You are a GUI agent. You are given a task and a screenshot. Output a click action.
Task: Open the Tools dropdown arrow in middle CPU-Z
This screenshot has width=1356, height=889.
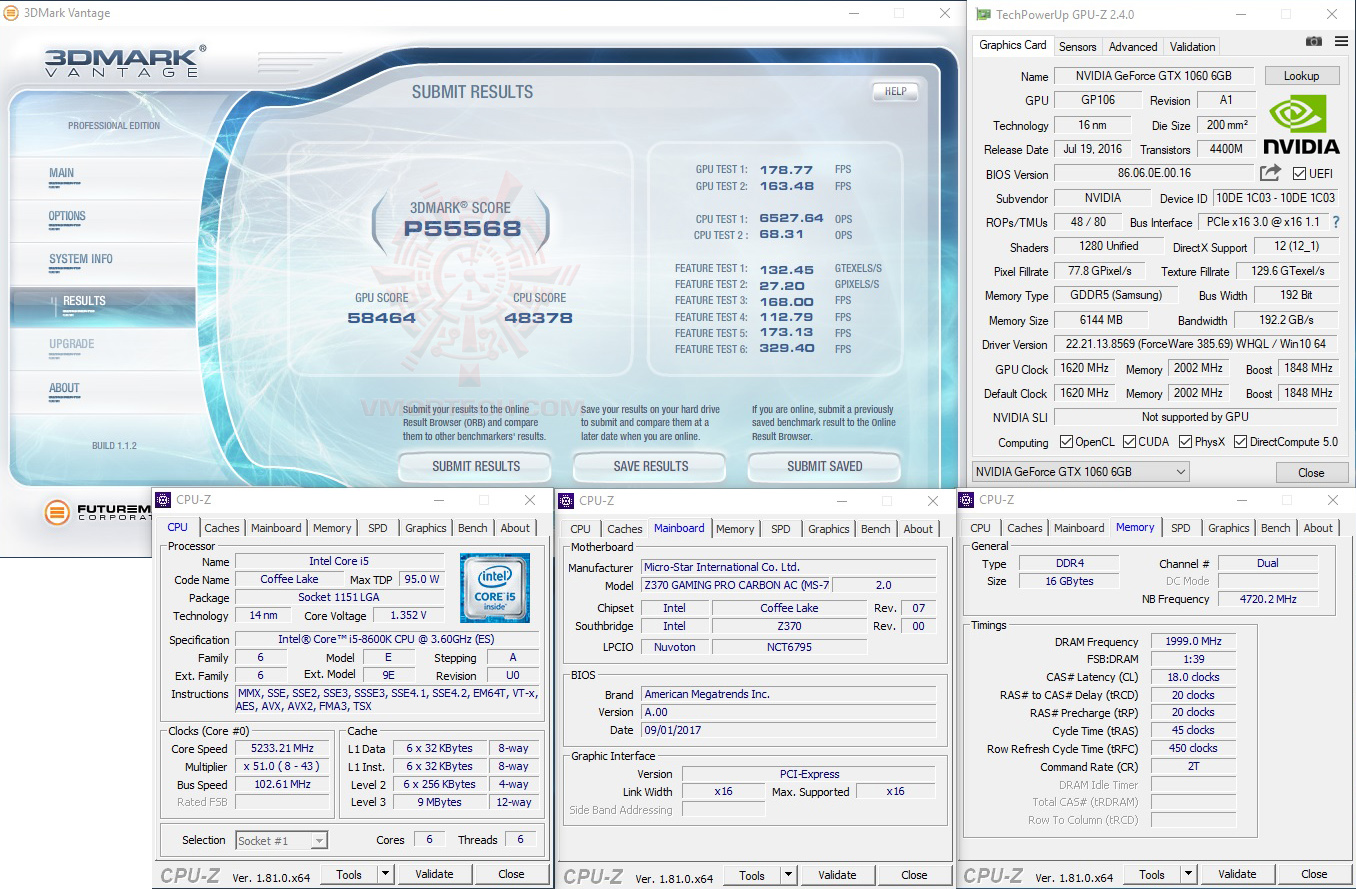[786, 874]
